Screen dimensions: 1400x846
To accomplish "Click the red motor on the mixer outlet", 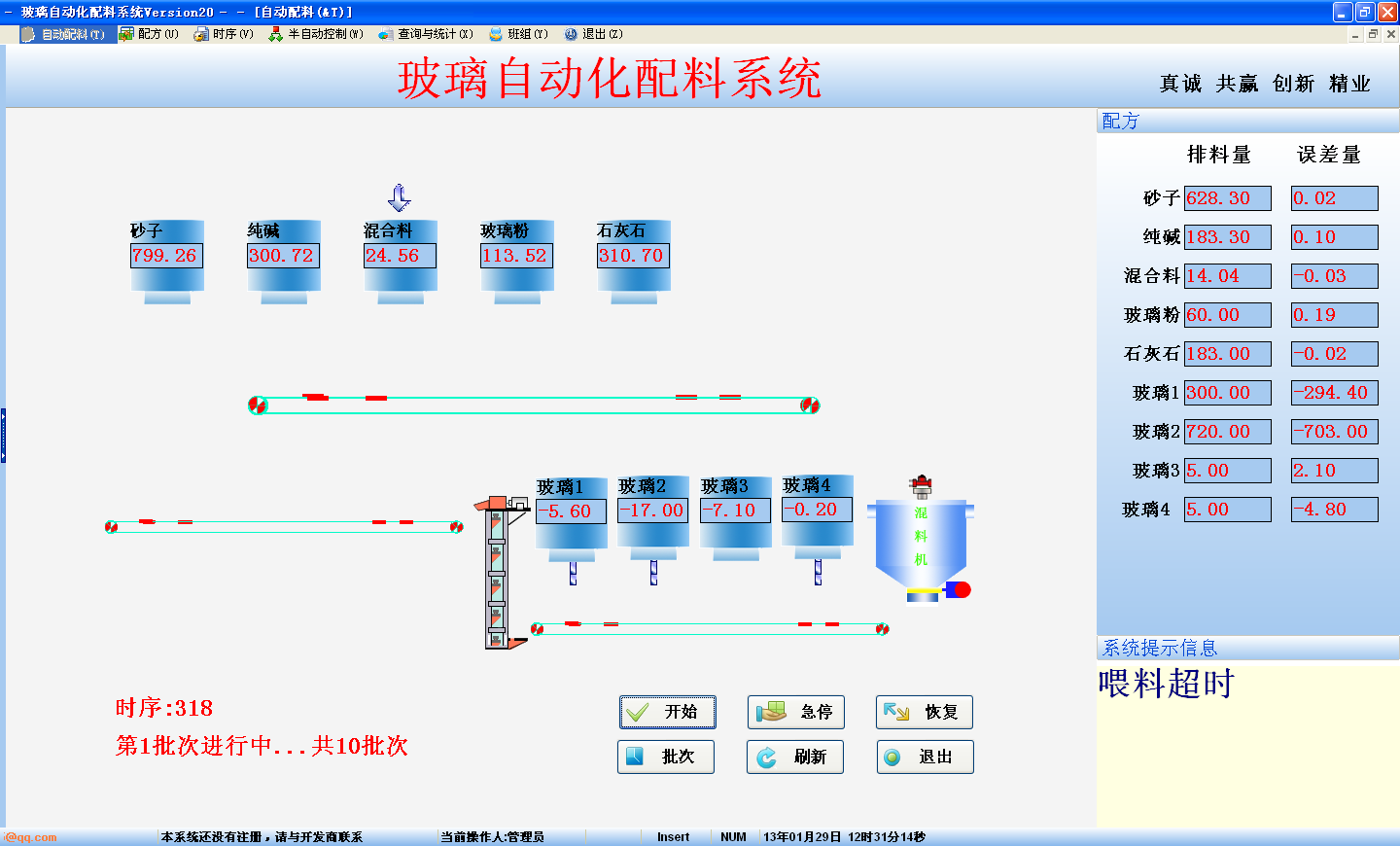I will tap(961, 589).
